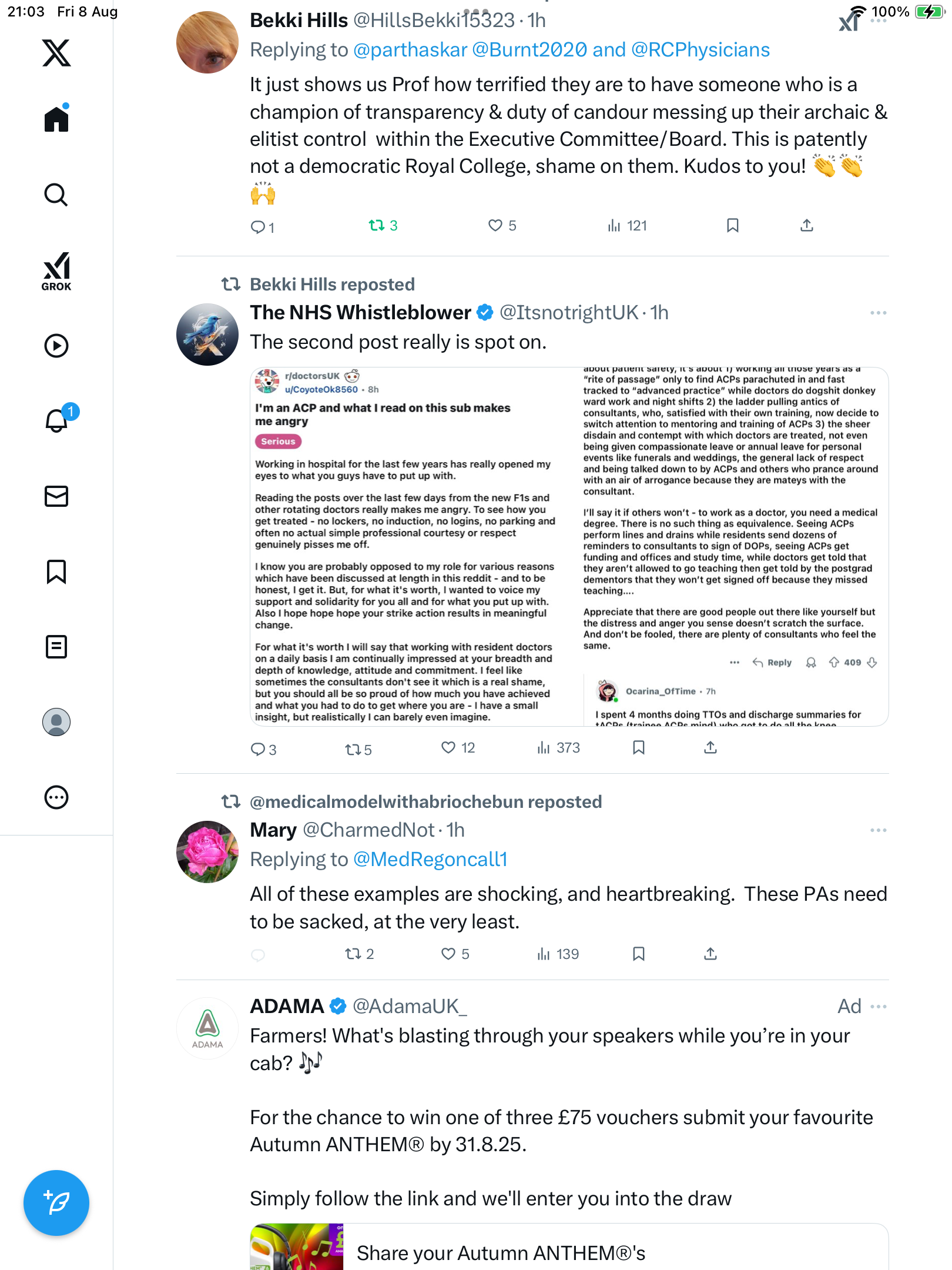Open @MedRegoncall1 profile link
Image resolution: width=952 pixels, height=1270 pixels.
point(430,860)
